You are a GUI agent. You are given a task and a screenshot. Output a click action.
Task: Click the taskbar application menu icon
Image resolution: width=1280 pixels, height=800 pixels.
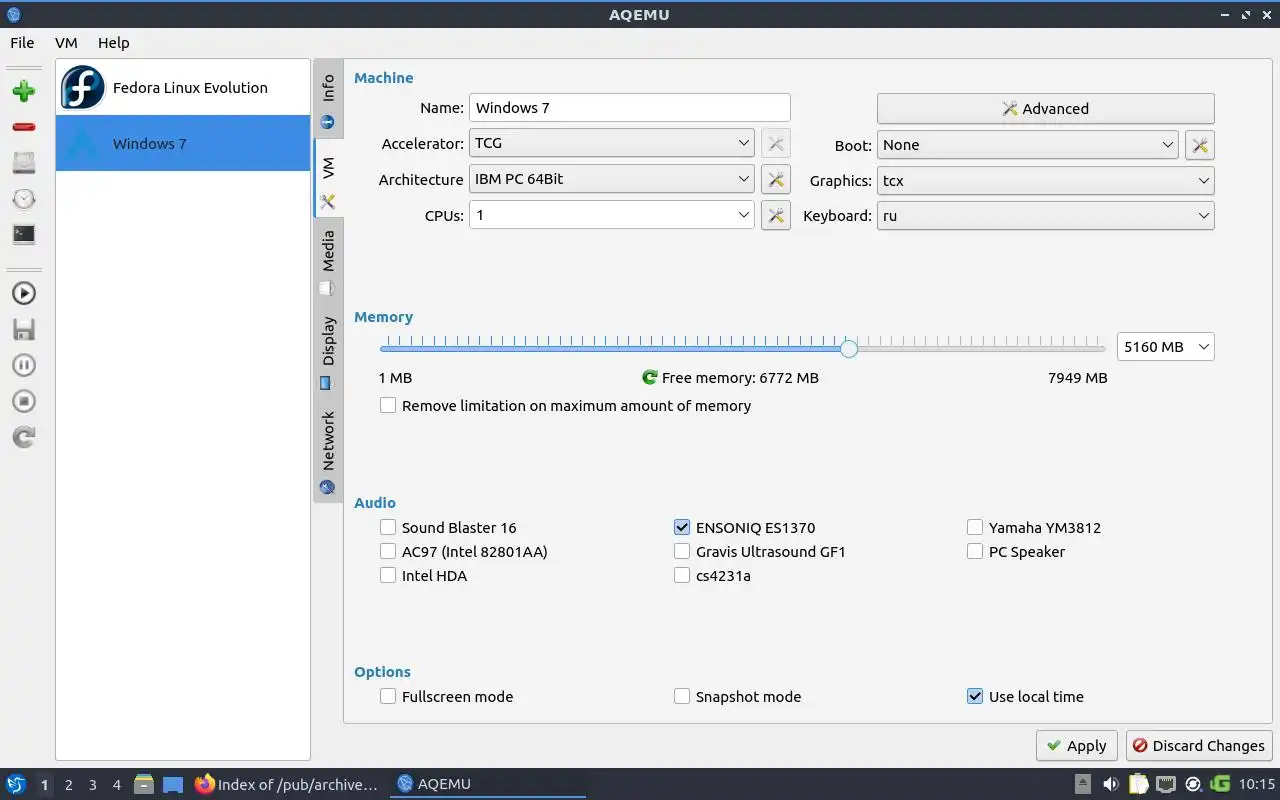[x=16, y=784]
